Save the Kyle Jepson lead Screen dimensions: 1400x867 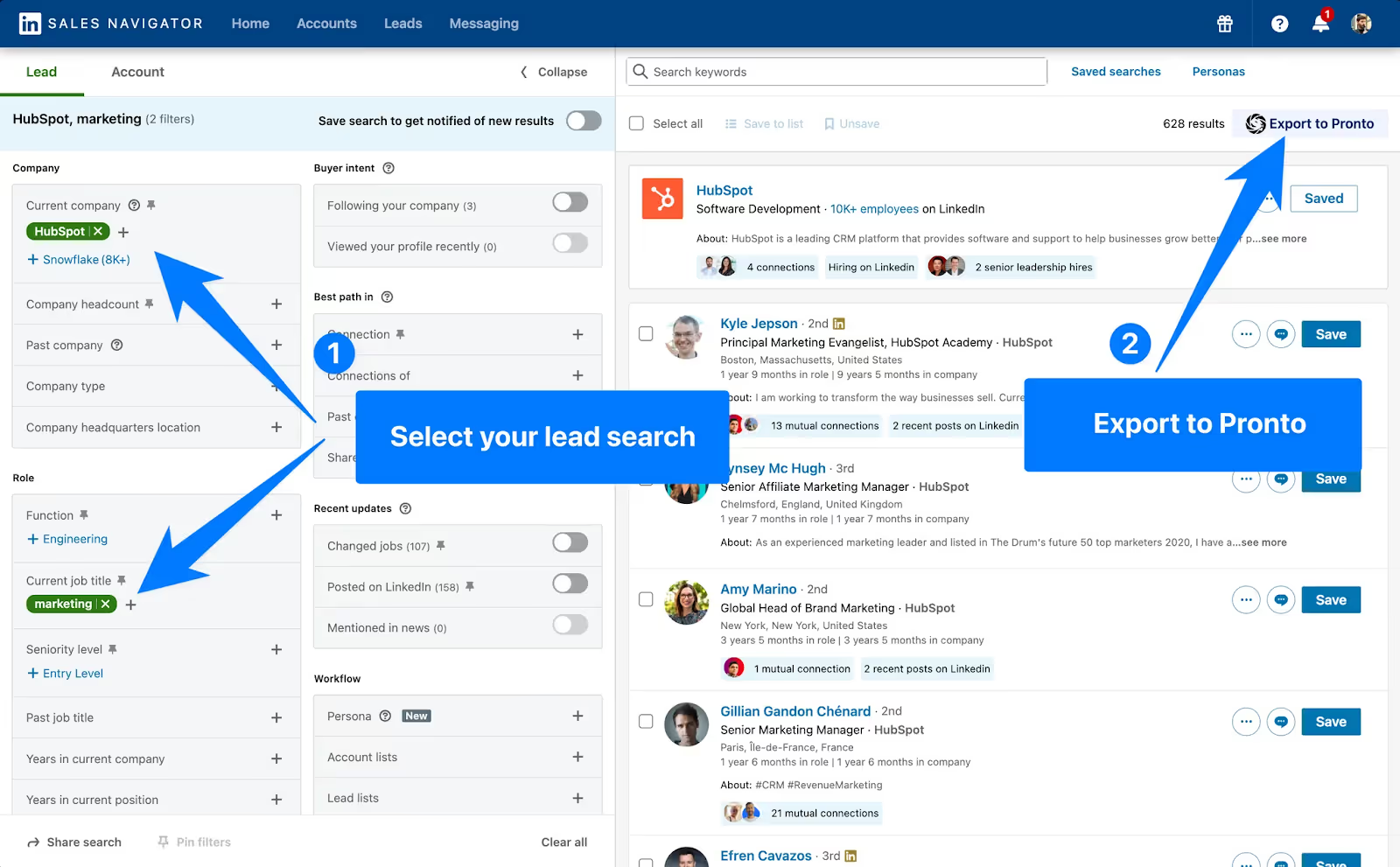pos(1331,334)
